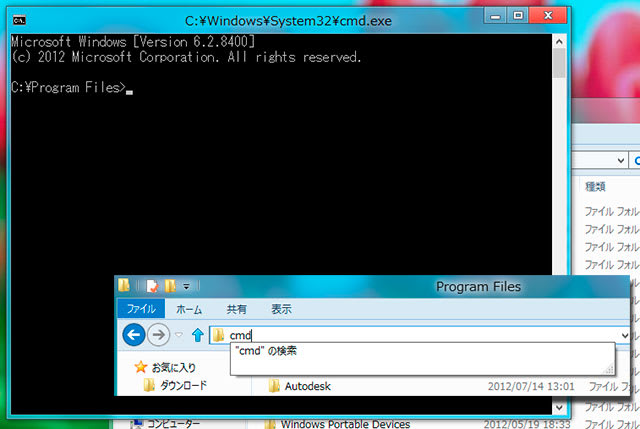This screenshot has width=640, height=429.
Task: Click the forward navigation arrow
Action: coord(158,335)
